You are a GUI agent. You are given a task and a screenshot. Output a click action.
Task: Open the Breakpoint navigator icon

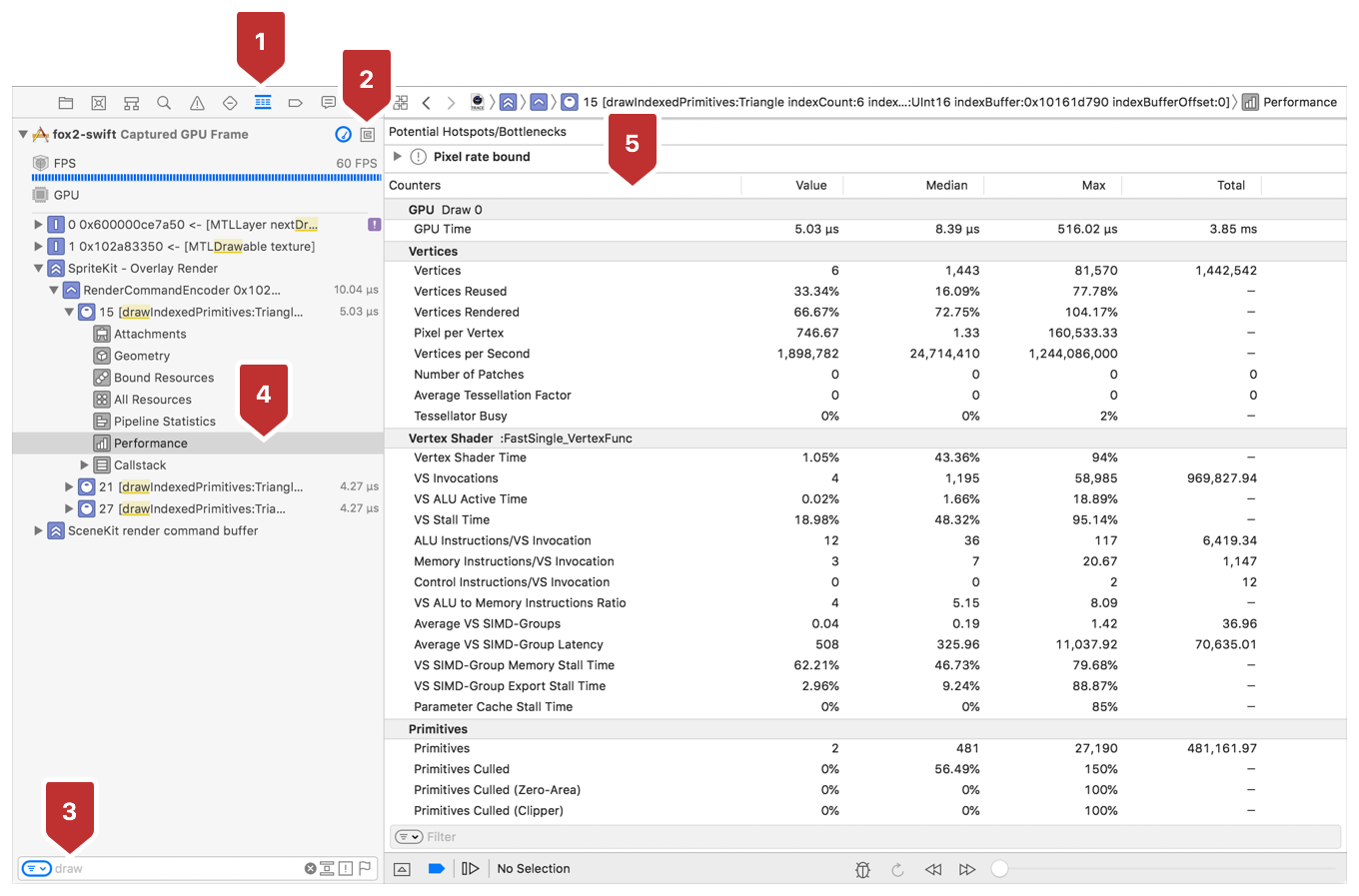pyautogui.click(x=295, y=103)
